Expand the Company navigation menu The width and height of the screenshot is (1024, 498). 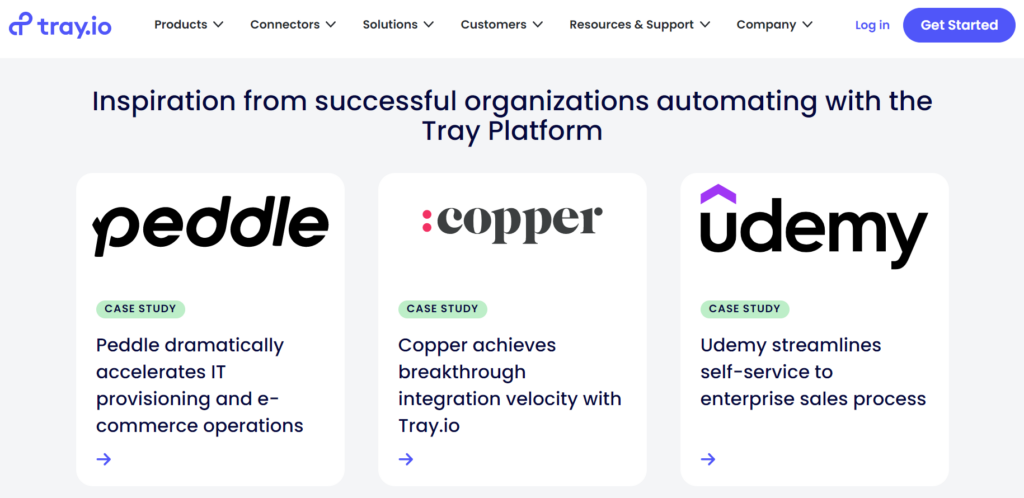775,25
